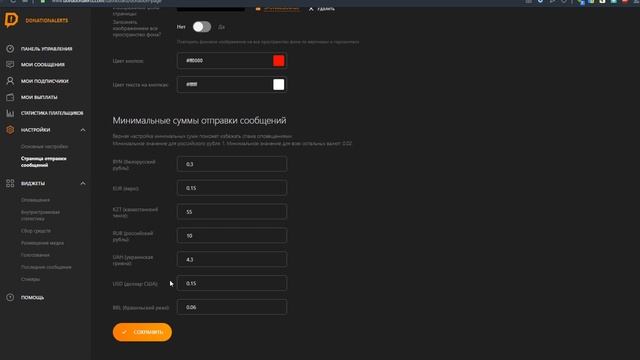Click the button text color hex input
Viewport: 640px width, 360px height.
click(232, 84)
